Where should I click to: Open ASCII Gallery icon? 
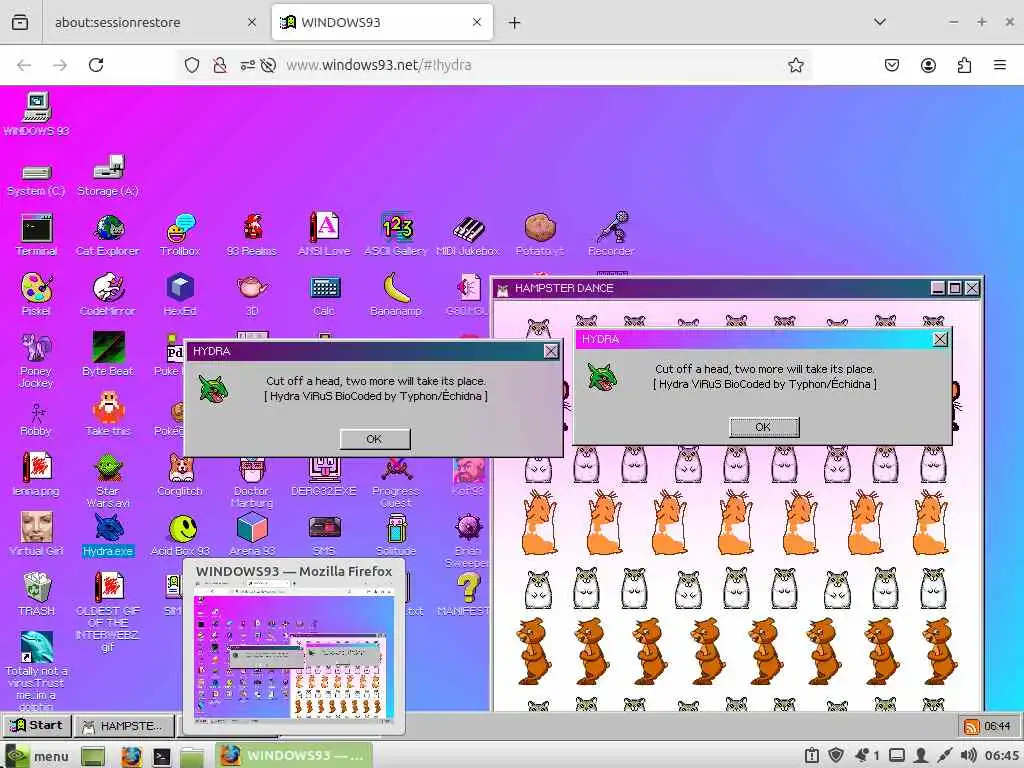[396, 234]
